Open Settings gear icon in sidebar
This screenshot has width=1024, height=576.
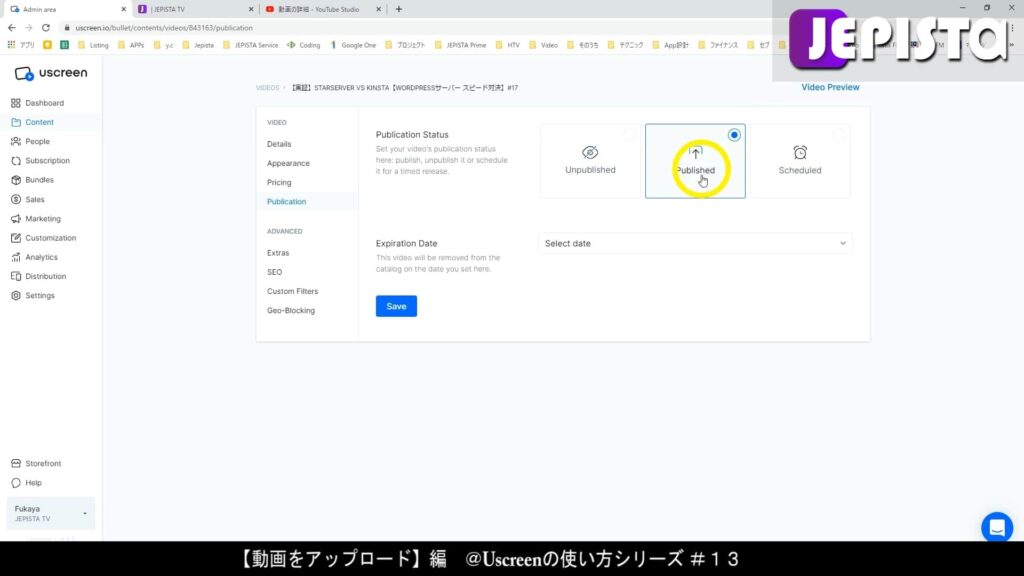16,296
